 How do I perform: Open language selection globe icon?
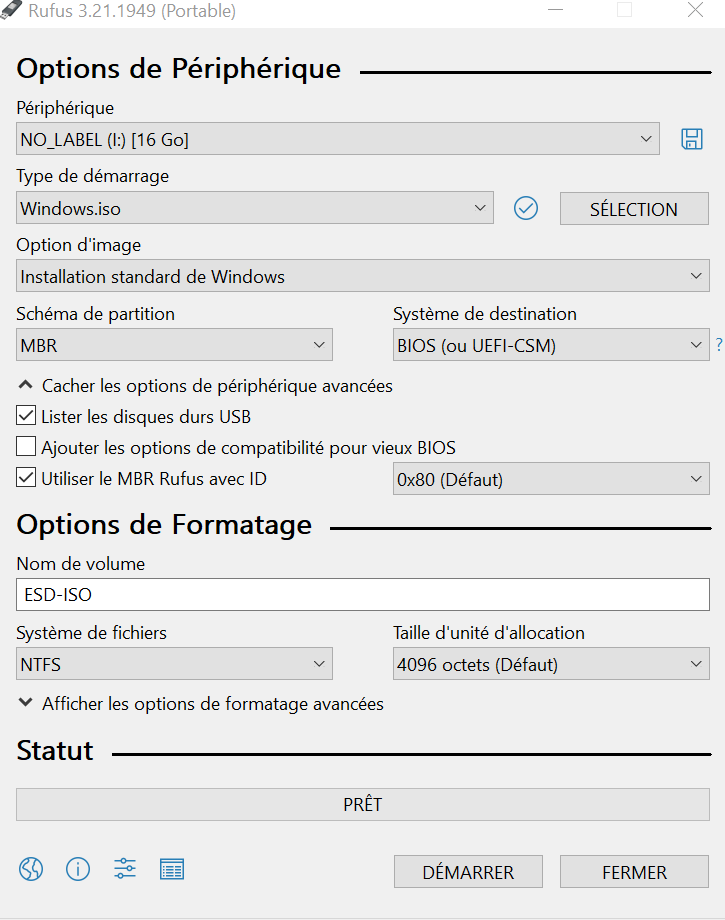click(31, 869)
